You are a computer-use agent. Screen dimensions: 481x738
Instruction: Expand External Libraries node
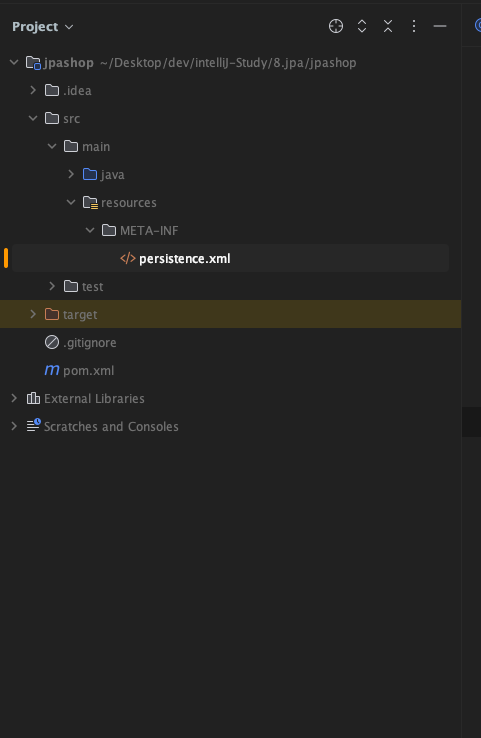pyautogui.click(x=14, y=398)
